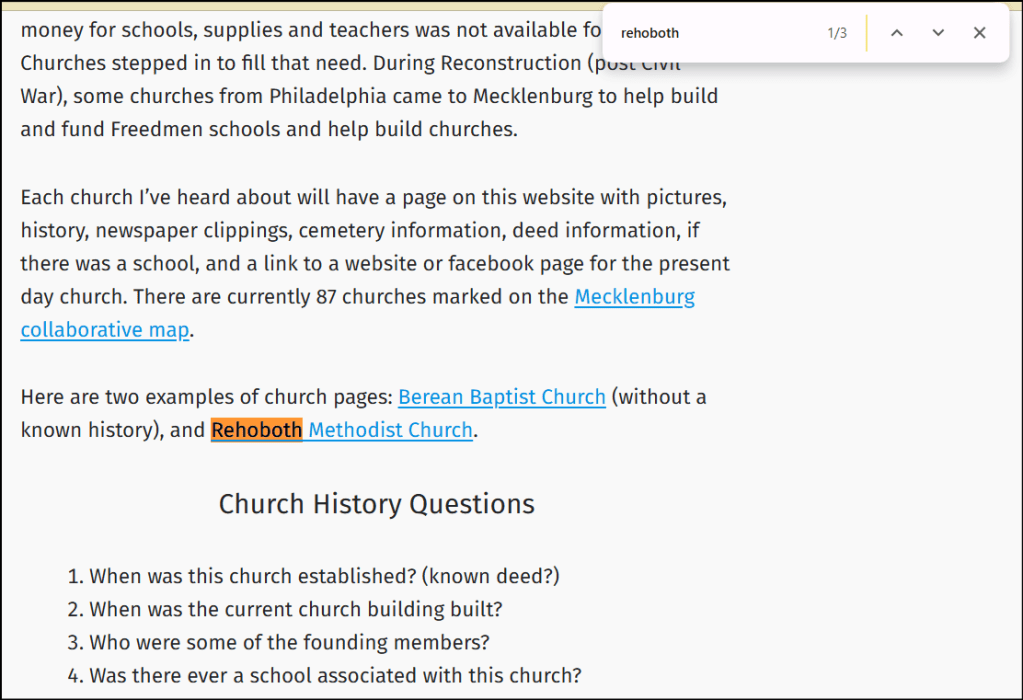Click question 2 about current church building
1023x700 pixels.
295,609
